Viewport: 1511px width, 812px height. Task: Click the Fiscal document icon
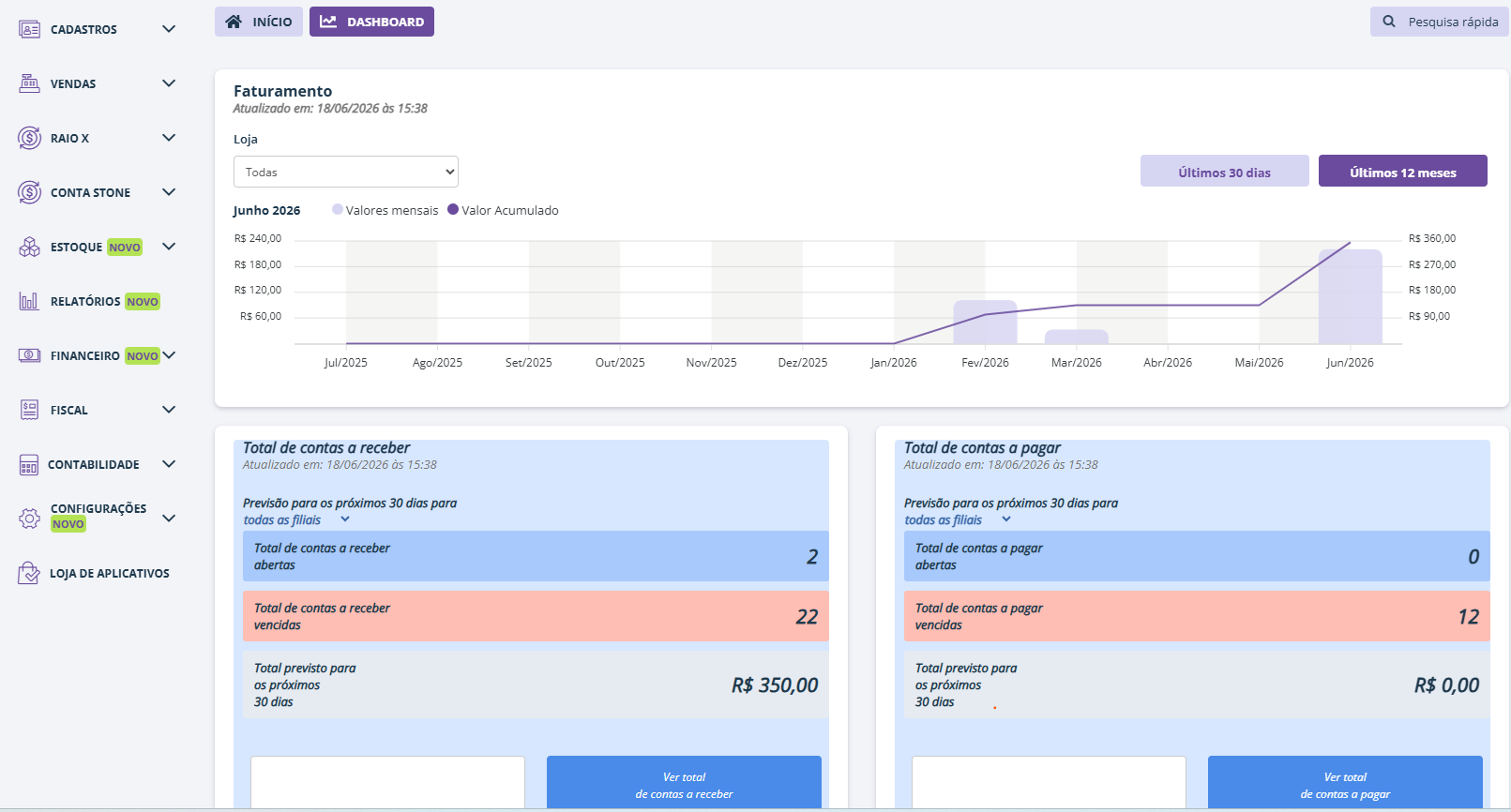[x=29, y=410]
